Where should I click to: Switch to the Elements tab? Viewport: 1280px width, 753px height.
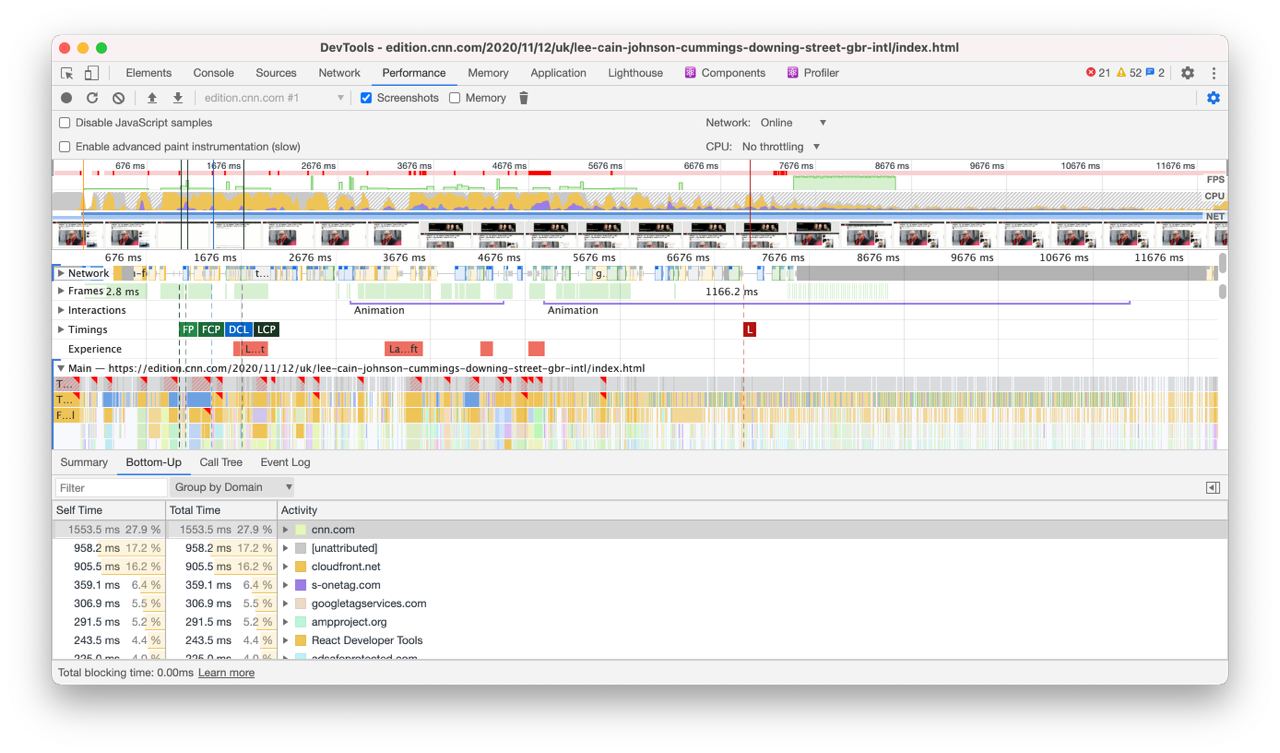pyautogui.click(x=149, y=73)
